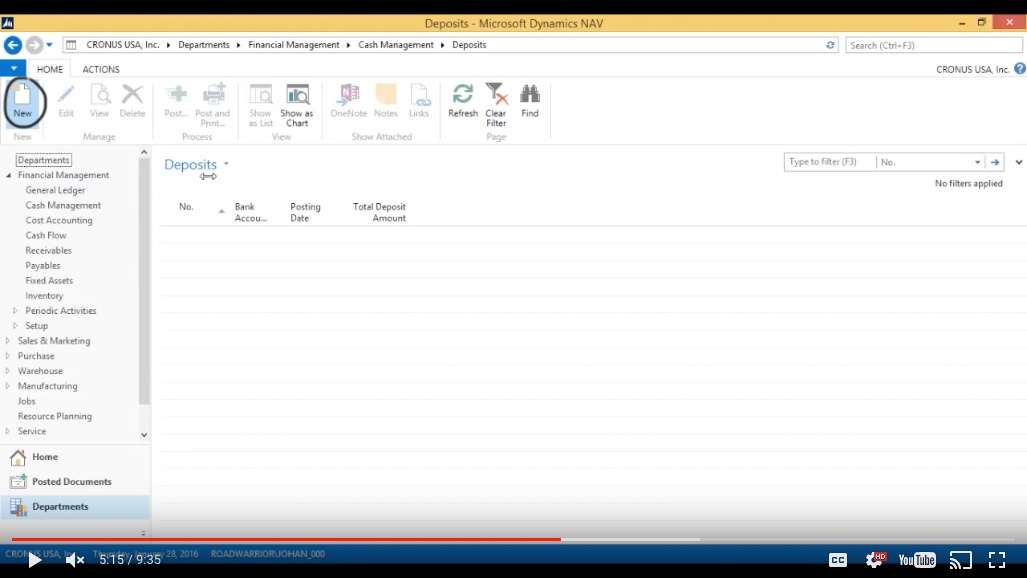Expand the filter pane chevron

click(x=1018, y=162)
